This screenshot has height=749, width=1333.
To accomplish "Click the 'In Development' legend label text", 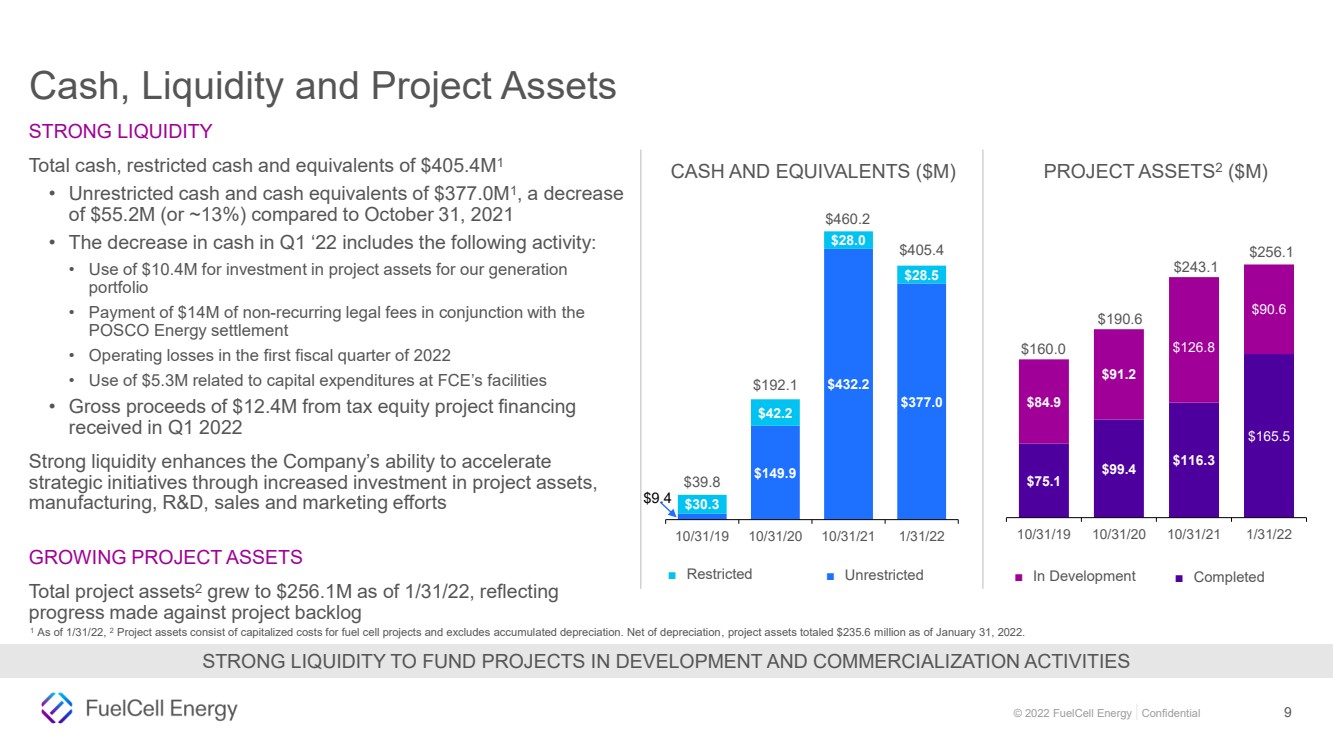I will [1084, 576].
